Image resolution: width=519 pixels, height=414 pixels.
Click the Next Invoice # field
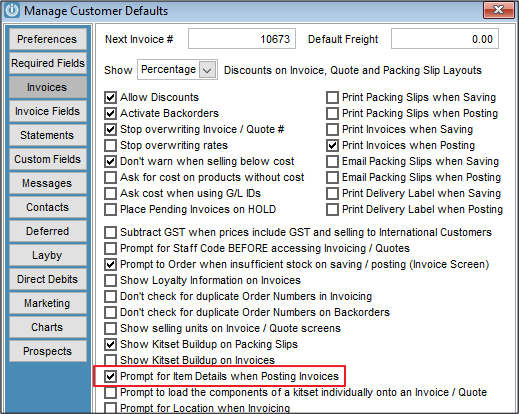click(242, 39)
